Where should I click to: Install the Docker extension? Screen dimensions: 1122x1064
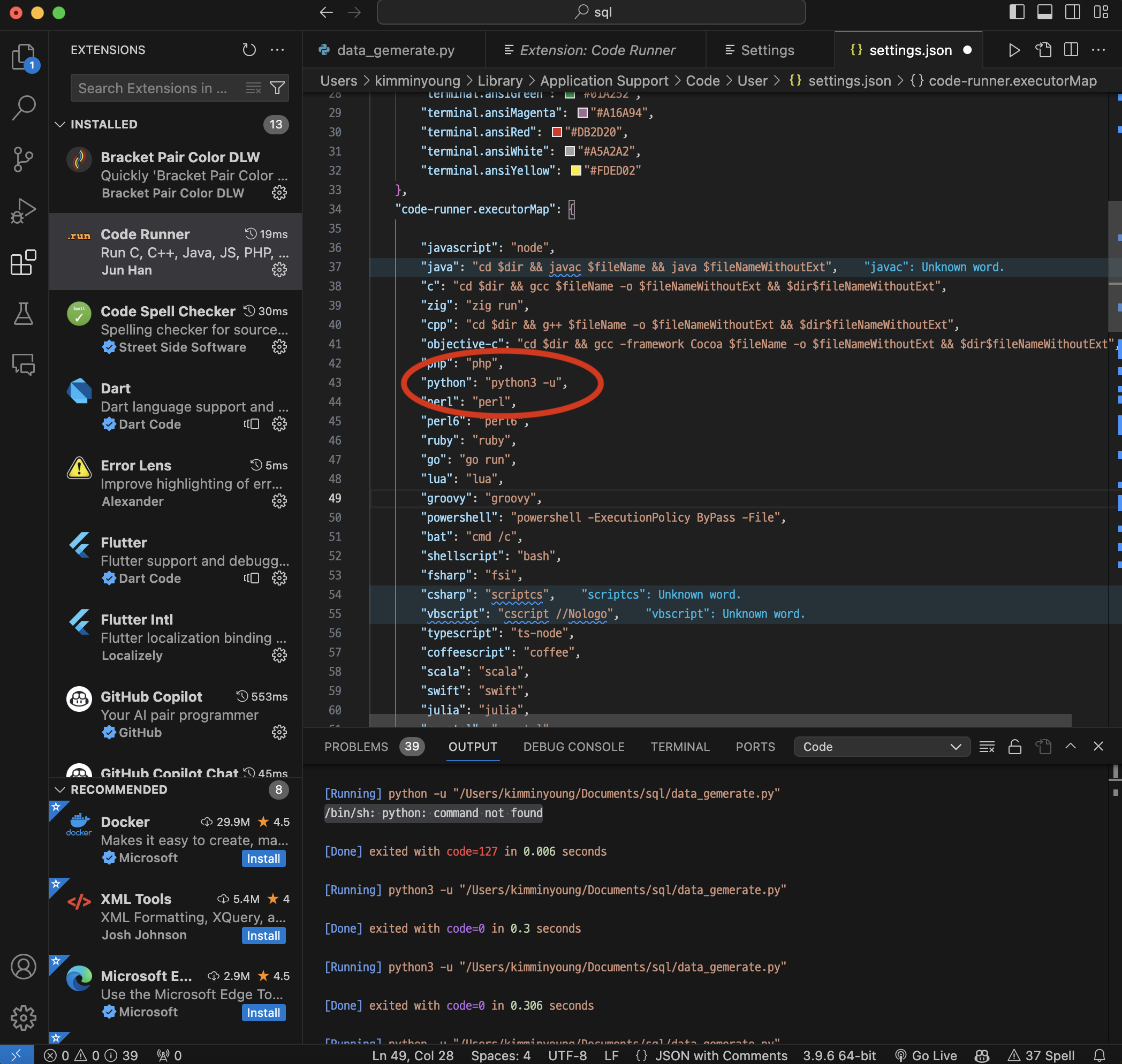pyautogui.click(x=263, y=858)
